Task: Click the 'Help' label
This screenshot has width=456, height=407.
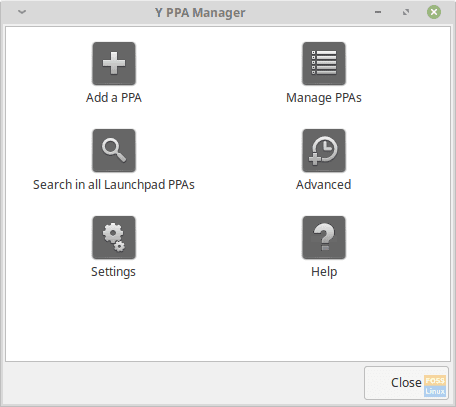Action: 324,272
